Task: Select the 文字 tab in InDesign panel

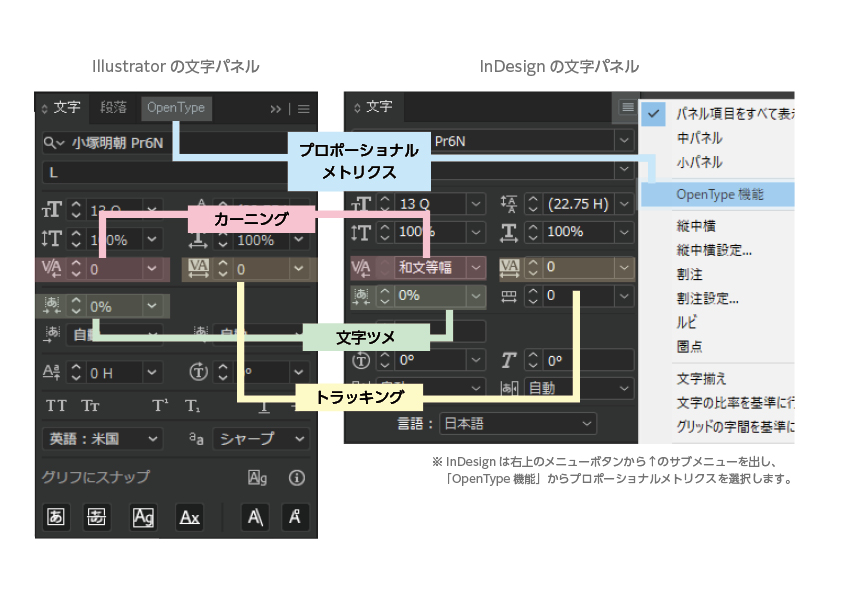Action: (x=379, y=106)
